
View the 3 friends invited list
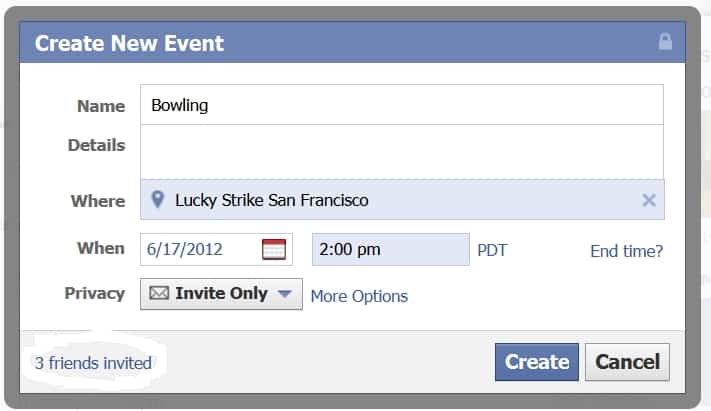click(x=93, y=363)
